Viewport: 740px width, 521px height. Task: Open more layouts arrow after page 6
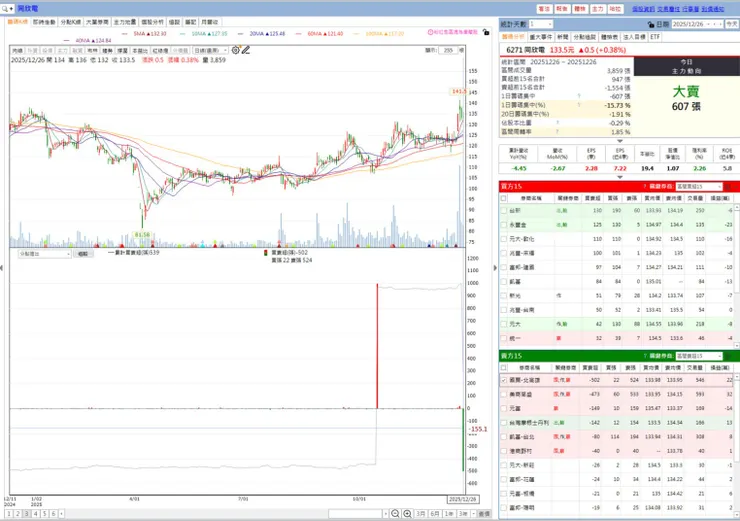pyautogui.click(x=62, y=513)
